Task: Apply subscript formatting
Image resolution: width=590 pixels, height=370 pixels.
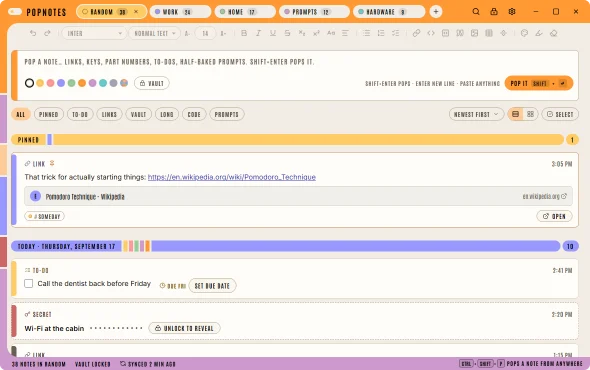Action: coord(302,33)
